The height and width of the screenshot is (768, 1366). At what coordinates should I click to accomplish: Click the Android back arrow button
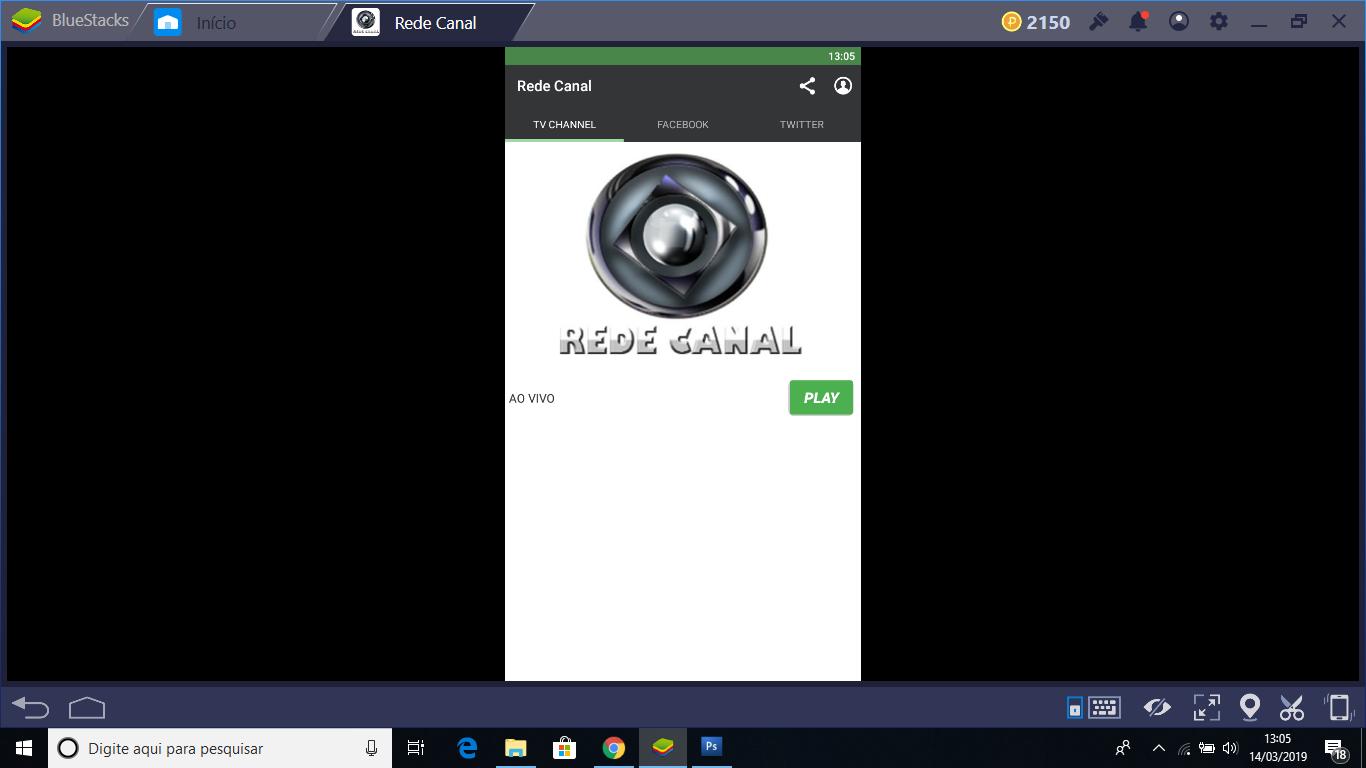(30, 708)
